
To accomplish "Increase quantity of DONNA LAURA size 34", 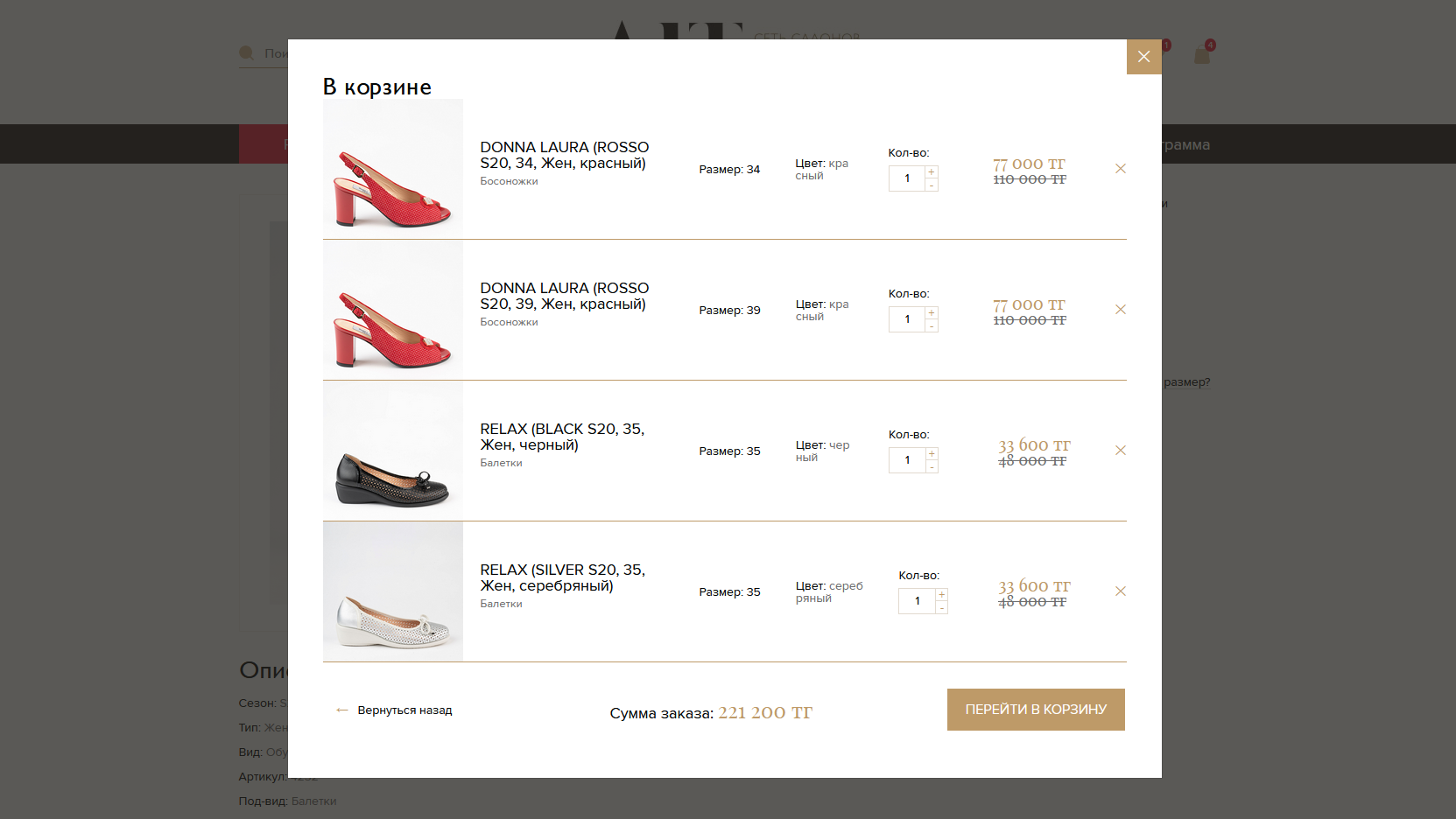I will [932, 172].
